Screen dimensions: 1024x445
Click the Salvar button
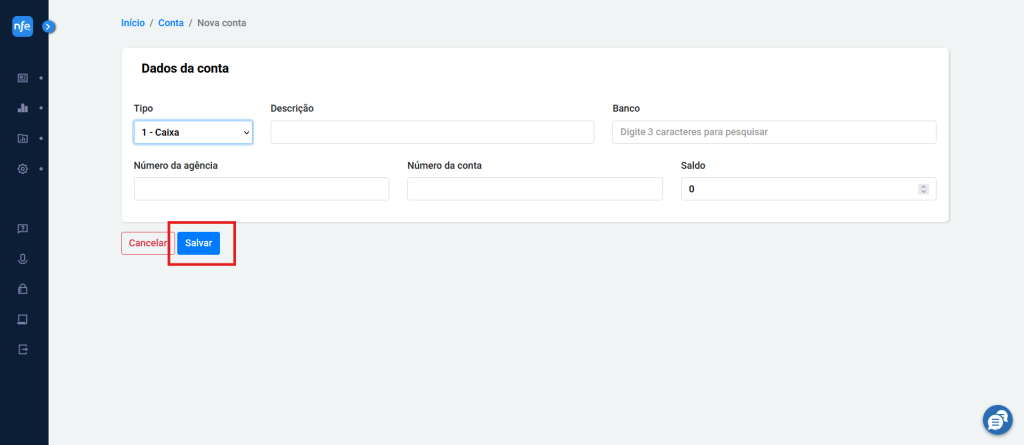(x=199, y=243)
